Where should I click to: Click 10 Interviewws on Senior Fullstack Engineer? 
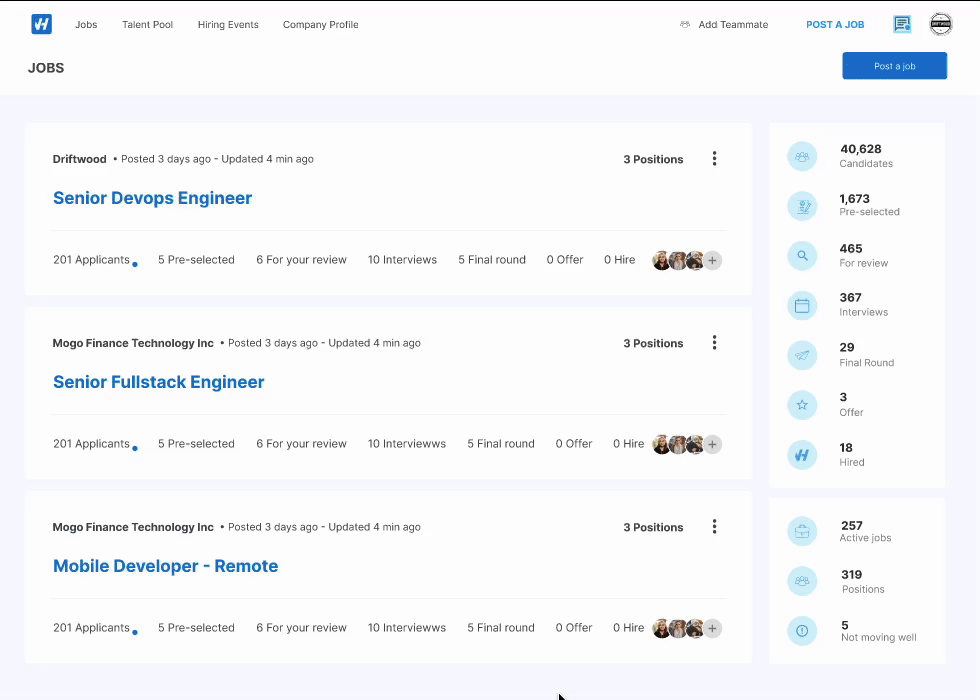coord(407,443)
